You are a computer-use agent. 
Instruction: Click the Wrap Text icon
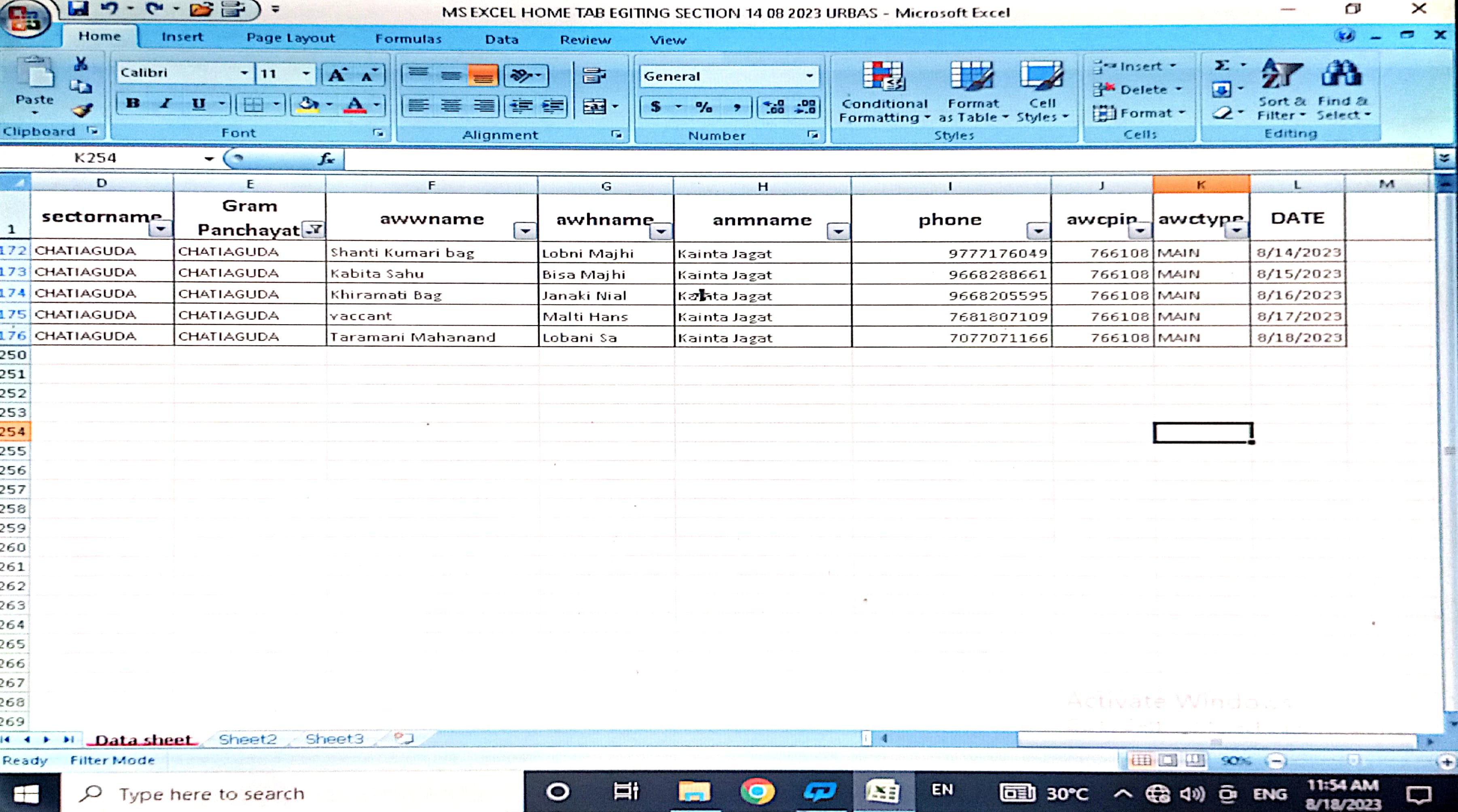point(594,76)
